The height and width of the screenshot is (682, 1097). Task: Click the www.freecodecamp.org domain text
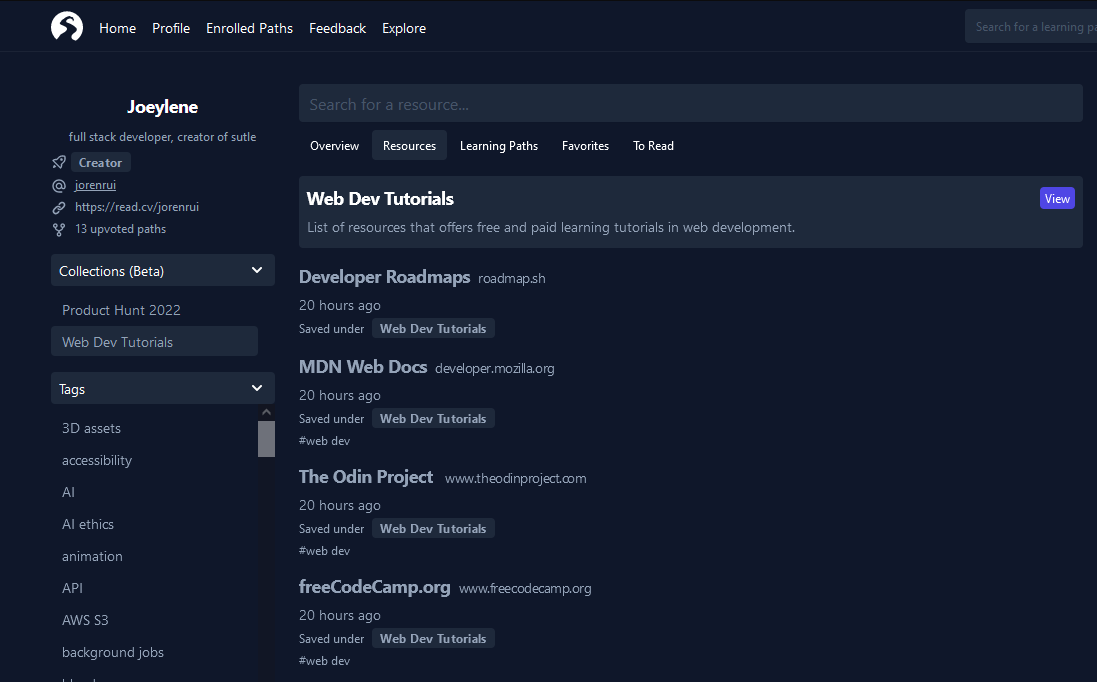click(x=525, y=588)
